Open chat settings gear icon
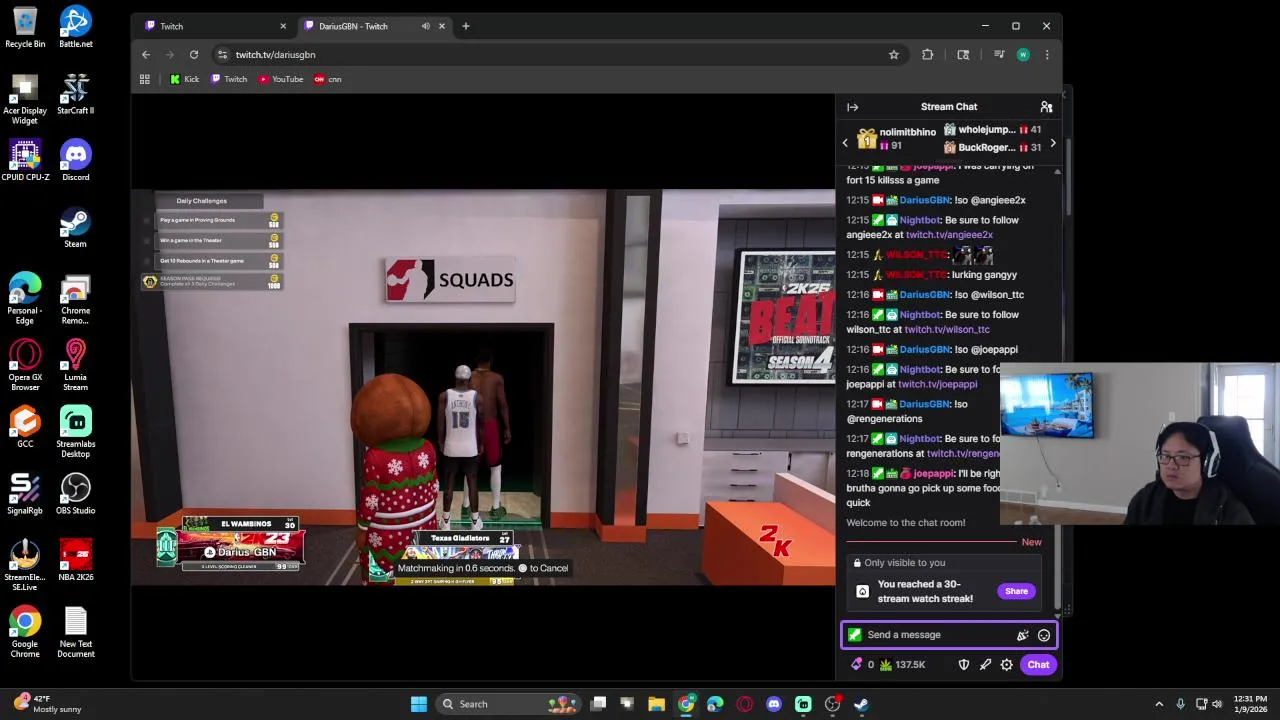Image resolution: width=1280 pixels, height=720 pixels. tap(1007, 665)
